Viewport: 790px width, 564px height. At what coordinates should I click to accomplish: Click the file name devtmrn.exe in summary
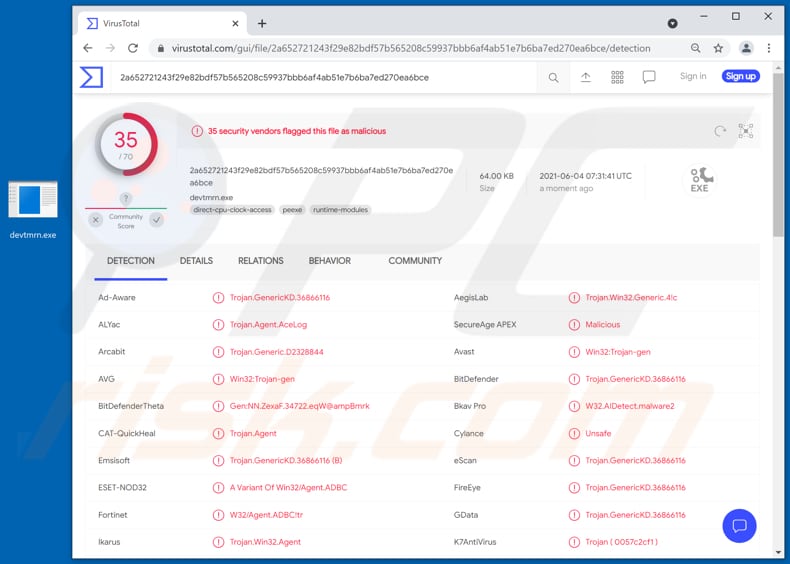pyautogui.click(x=211, y=198)
